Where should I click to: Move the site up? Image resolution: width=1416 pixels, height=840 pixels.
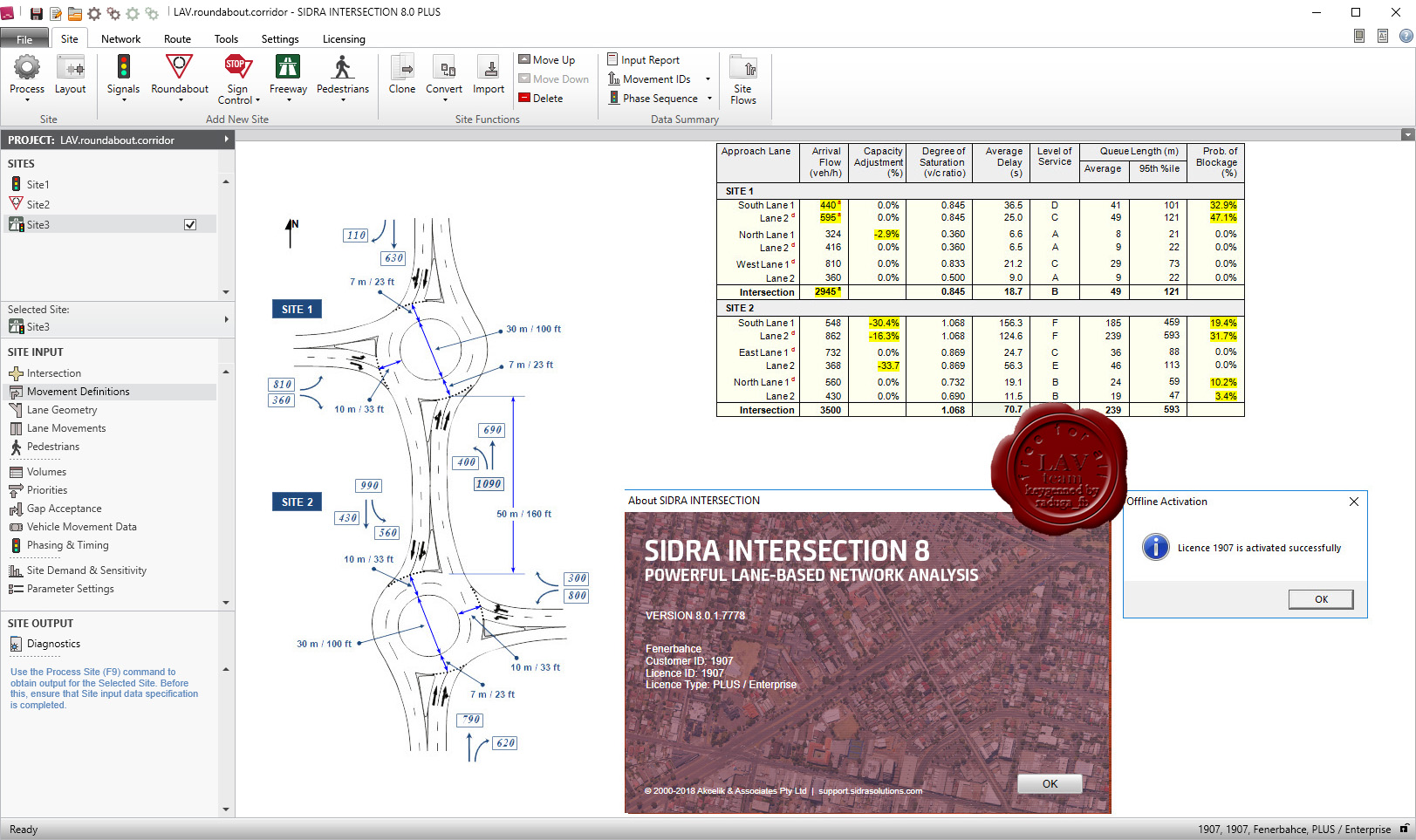click(547, 60)
